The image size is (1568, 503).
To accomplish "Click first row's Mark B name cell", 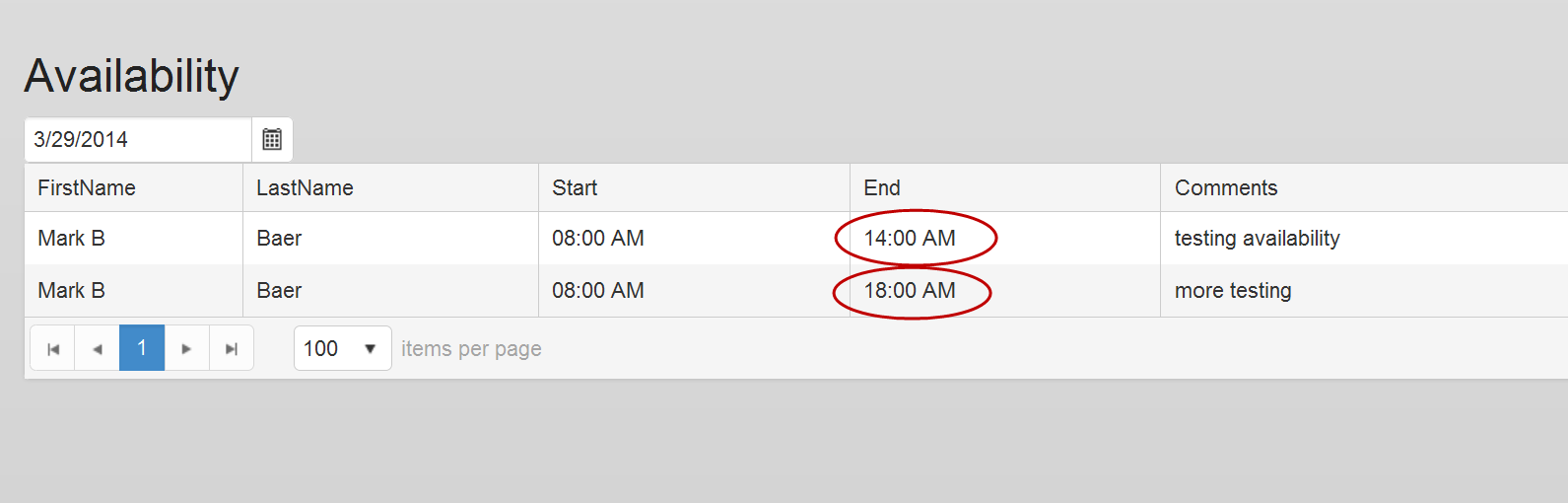I will pyautogui.click(x=71, y=239).
